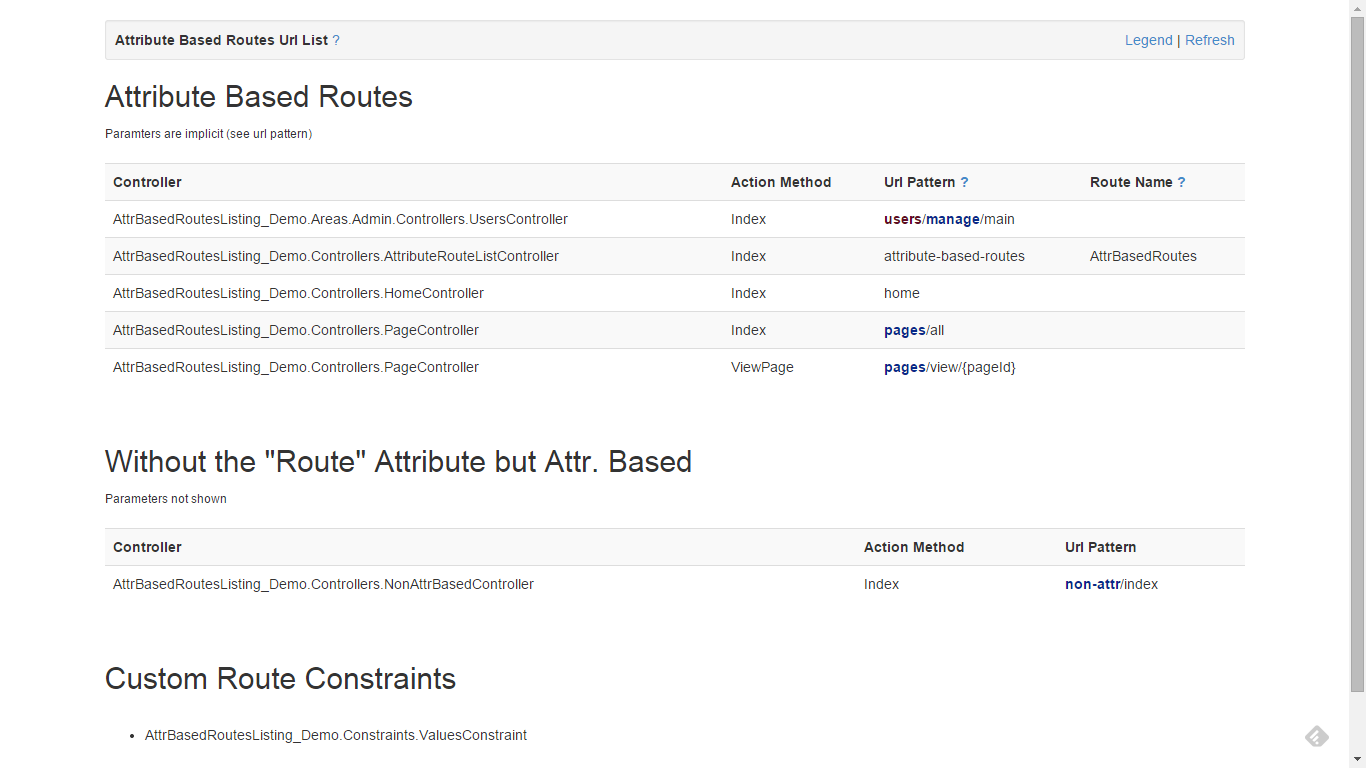1366x768 pixels.
Task: Click the question mark next to Route Name
Action: tap(1181, 182)
